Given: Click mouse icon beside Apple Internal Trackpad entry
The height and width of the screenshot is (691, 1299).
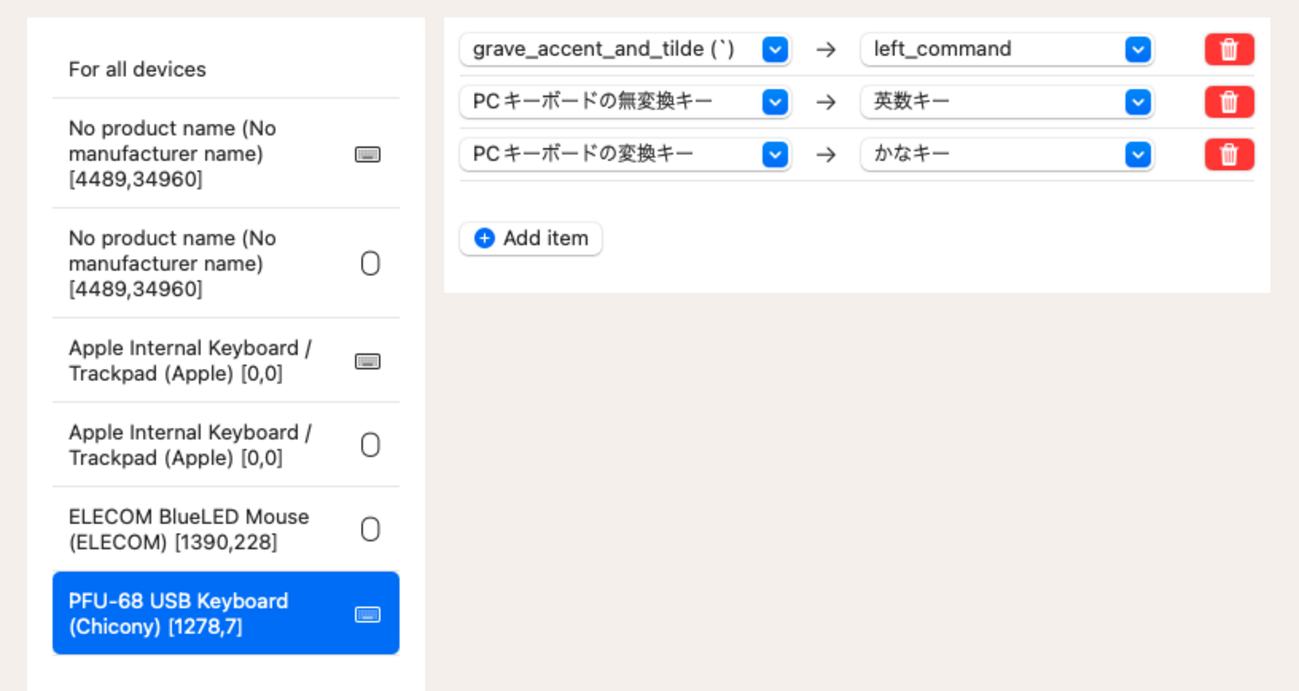Looking at the screenshot, I should tap(370, 445).
